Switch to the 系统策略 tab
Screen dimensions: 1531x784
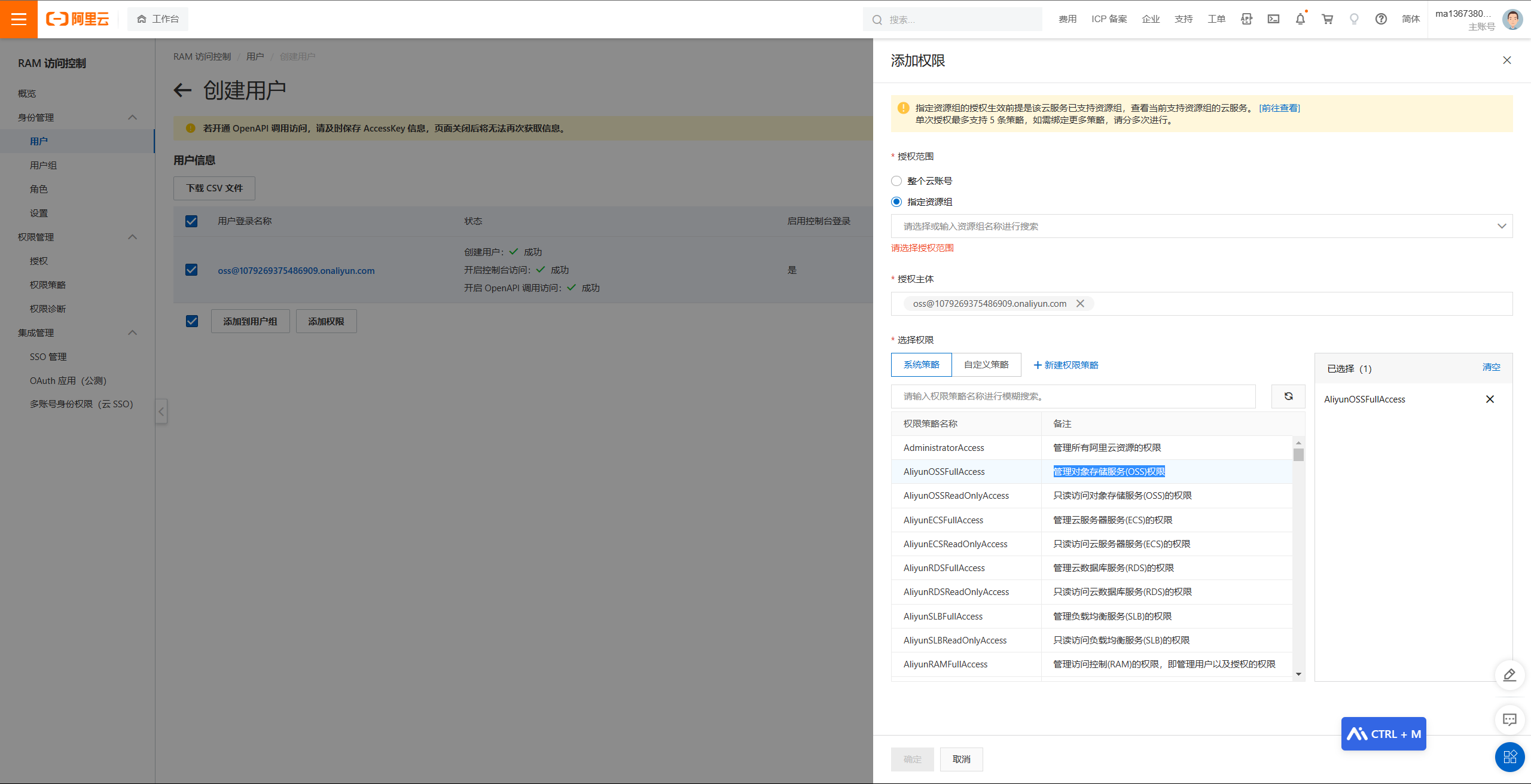921,365
